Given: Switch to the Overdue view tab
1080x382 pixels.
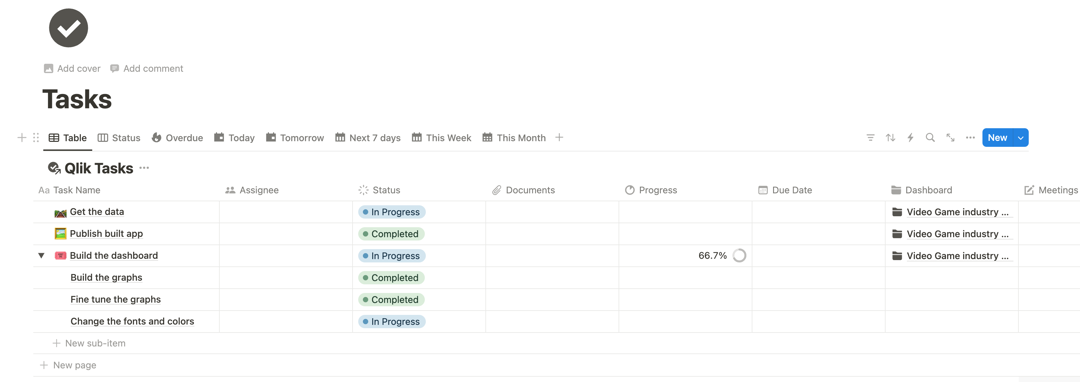Looking at the screenshot, I should pyautogui.click(x=177, y=138).
